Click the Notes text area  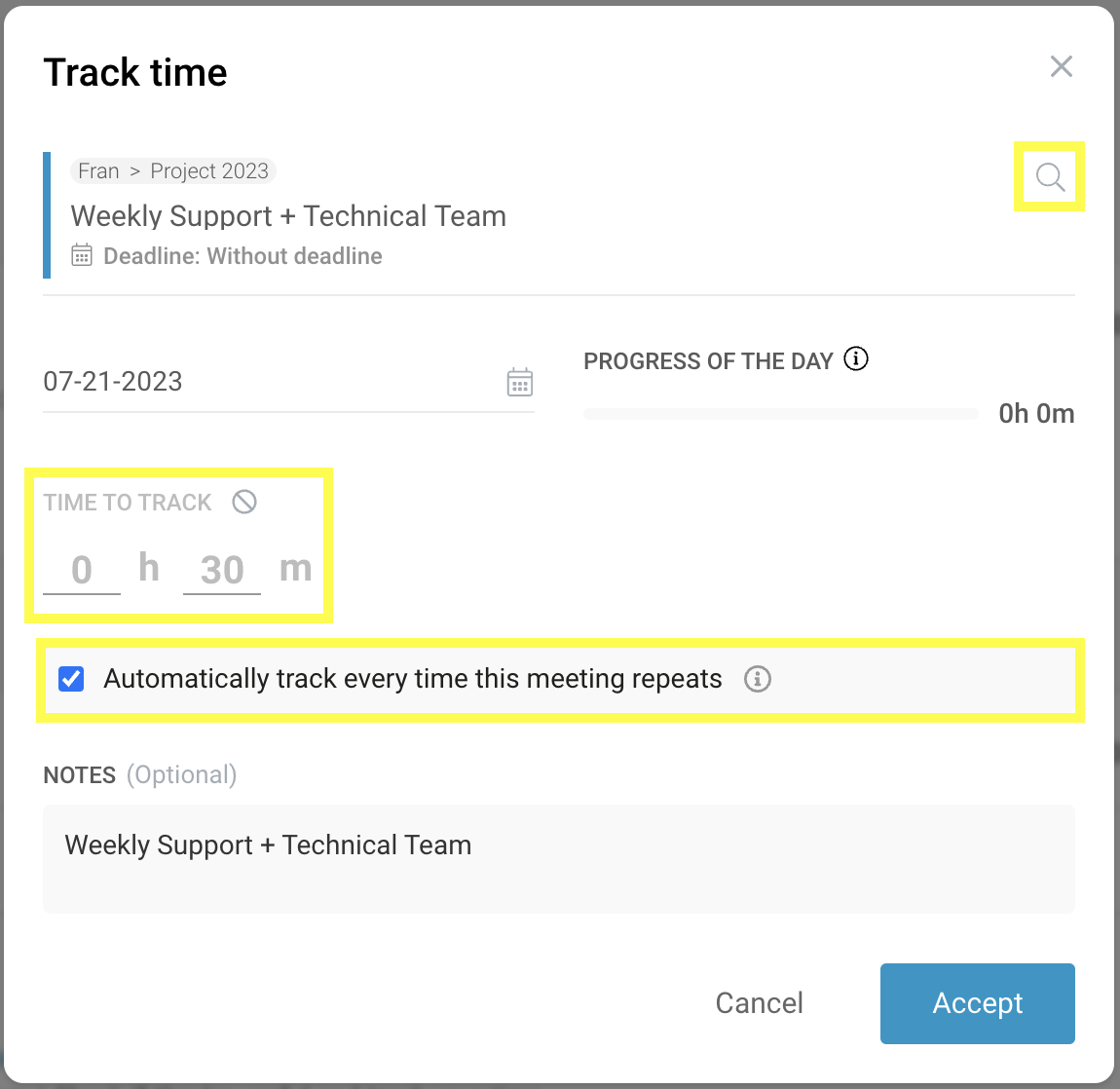(x=558, y=858)
